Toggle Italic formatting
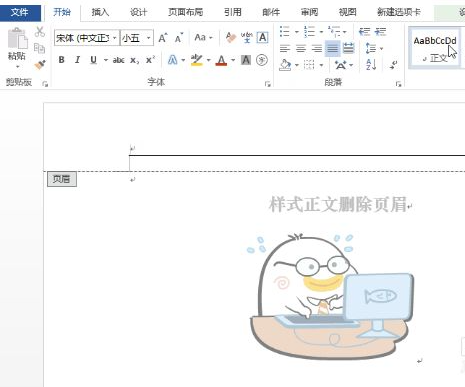 pyautogui.click(x=77, y=60)
